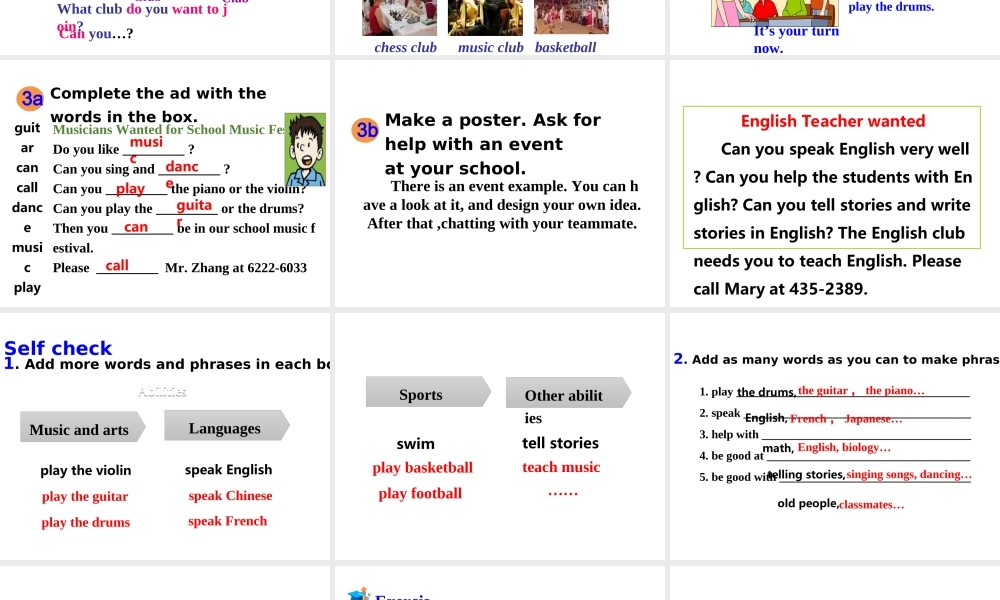This screenshot has height=600, width=1000.
Task: Select 'Mr. Zhang at 6222-6033' text
Action: click(x=236, y=268)
